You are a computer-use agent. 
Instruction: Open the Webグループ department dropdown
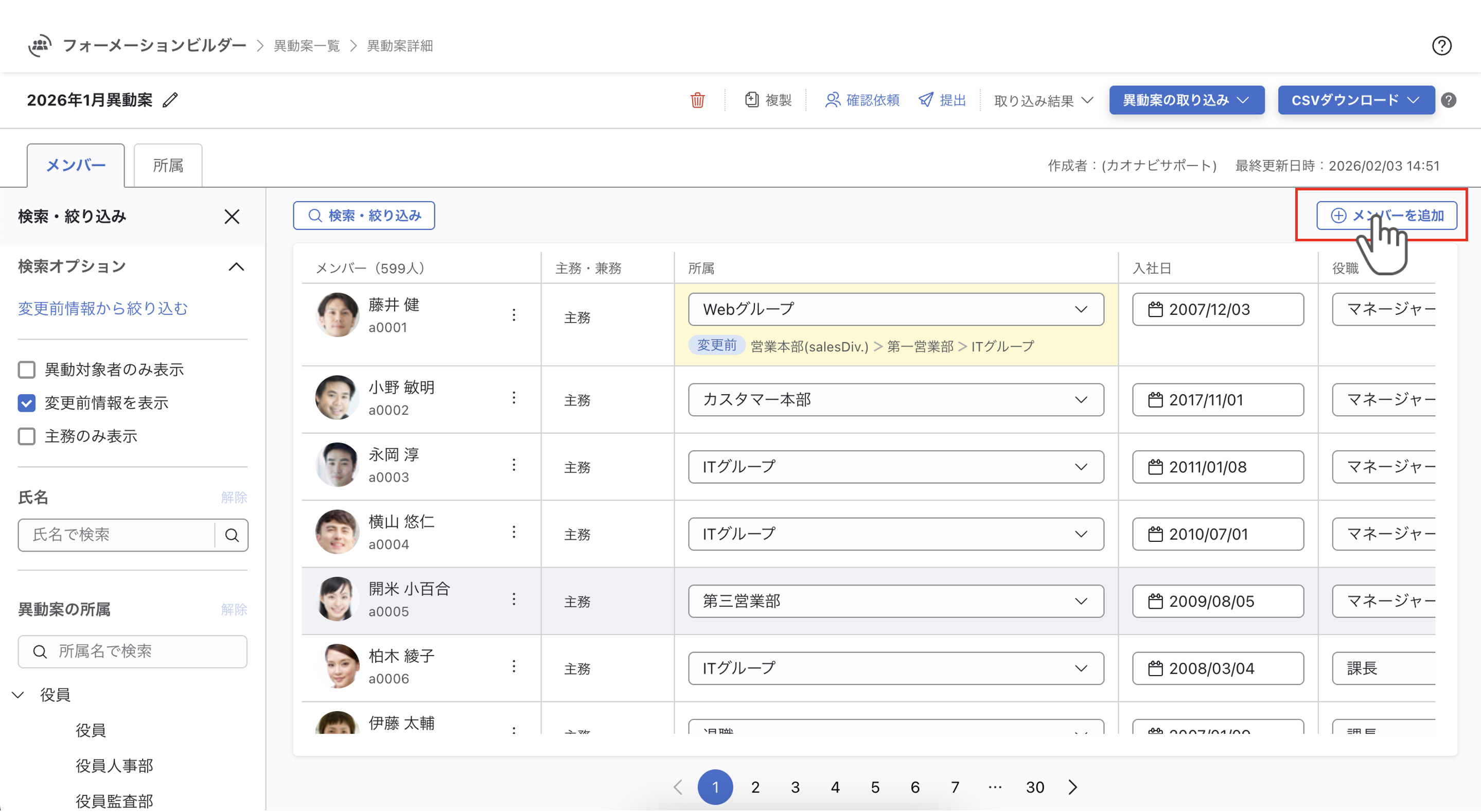[895, 309]
